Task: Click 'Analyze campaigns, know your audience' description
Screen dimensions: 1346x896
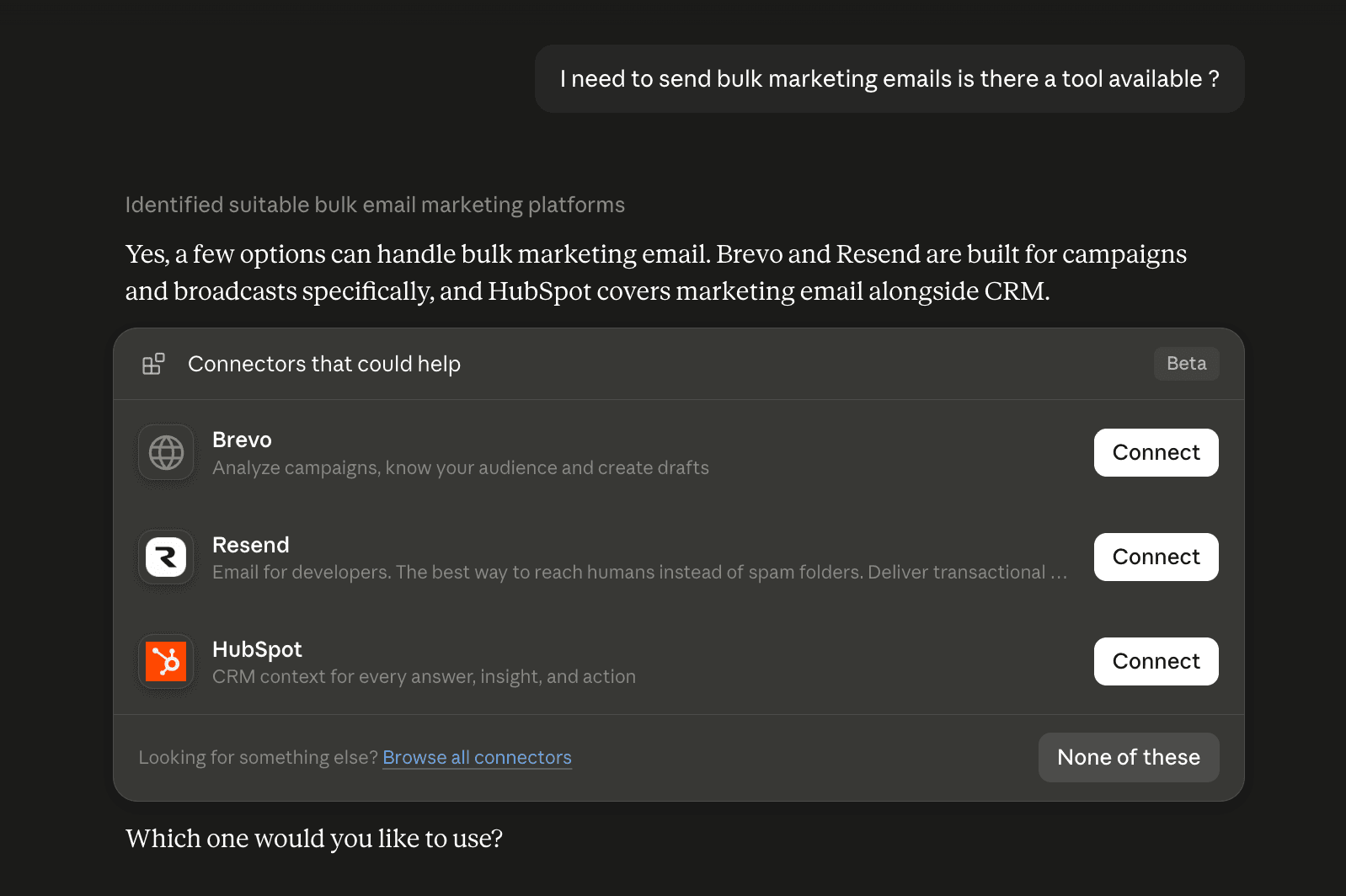Action: pyautogui.click(x=461, y=468)
